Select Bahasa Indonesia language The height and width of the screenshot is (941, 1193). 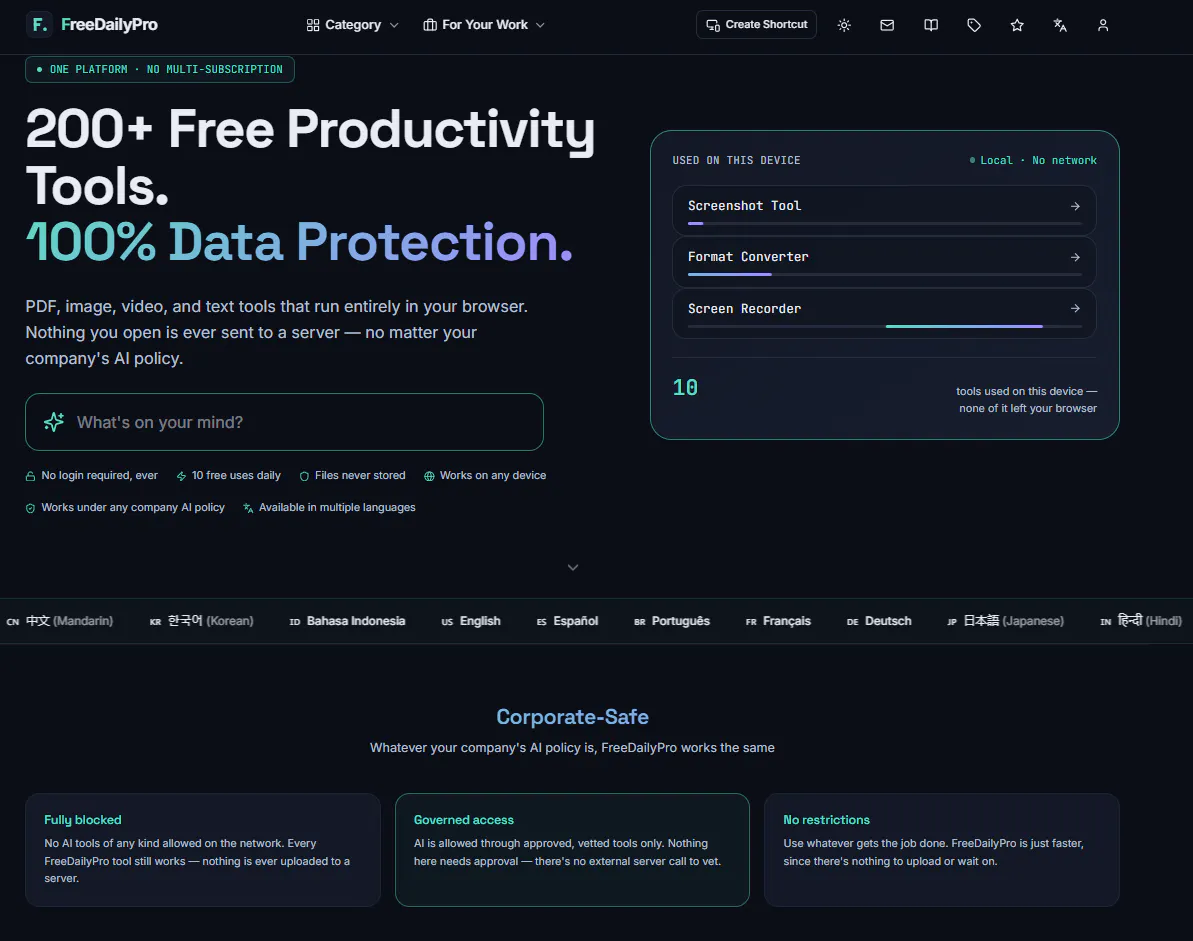(347, 622)
